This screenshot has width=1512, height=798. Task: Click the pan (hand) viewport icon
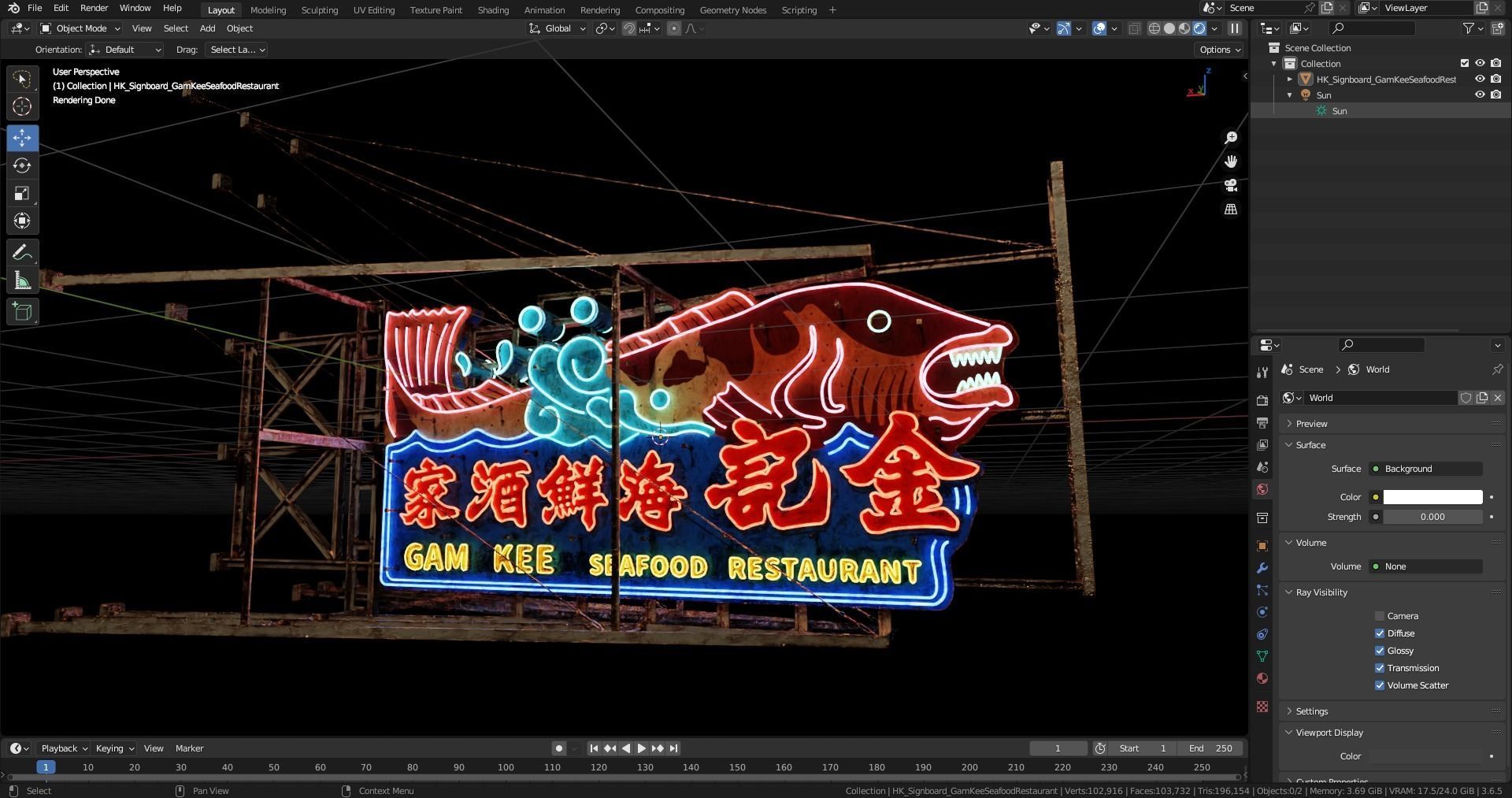(1231, 161)
